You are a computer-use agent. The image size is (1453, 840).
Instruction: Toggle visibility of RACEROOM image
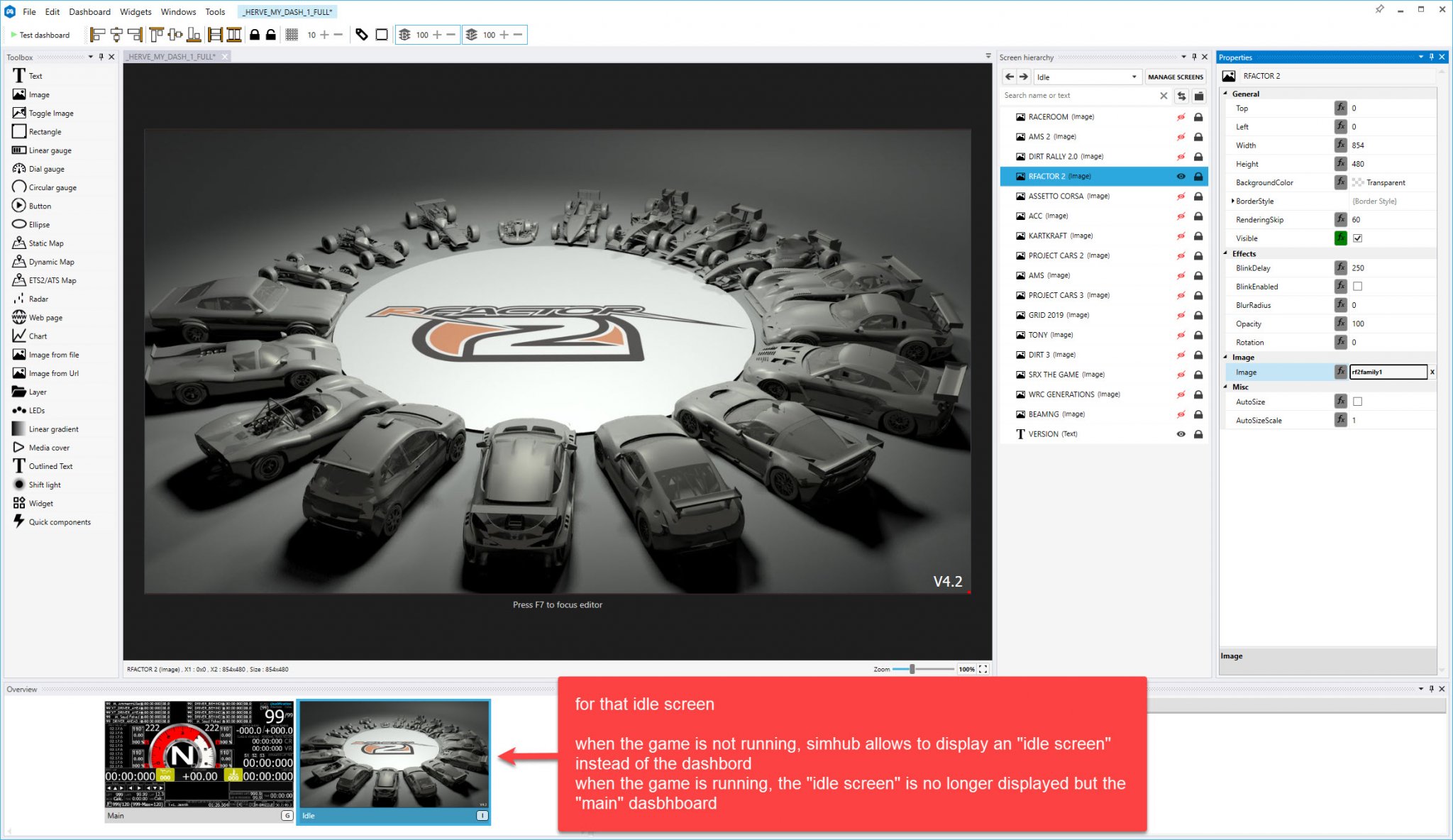pos(1181,117)
